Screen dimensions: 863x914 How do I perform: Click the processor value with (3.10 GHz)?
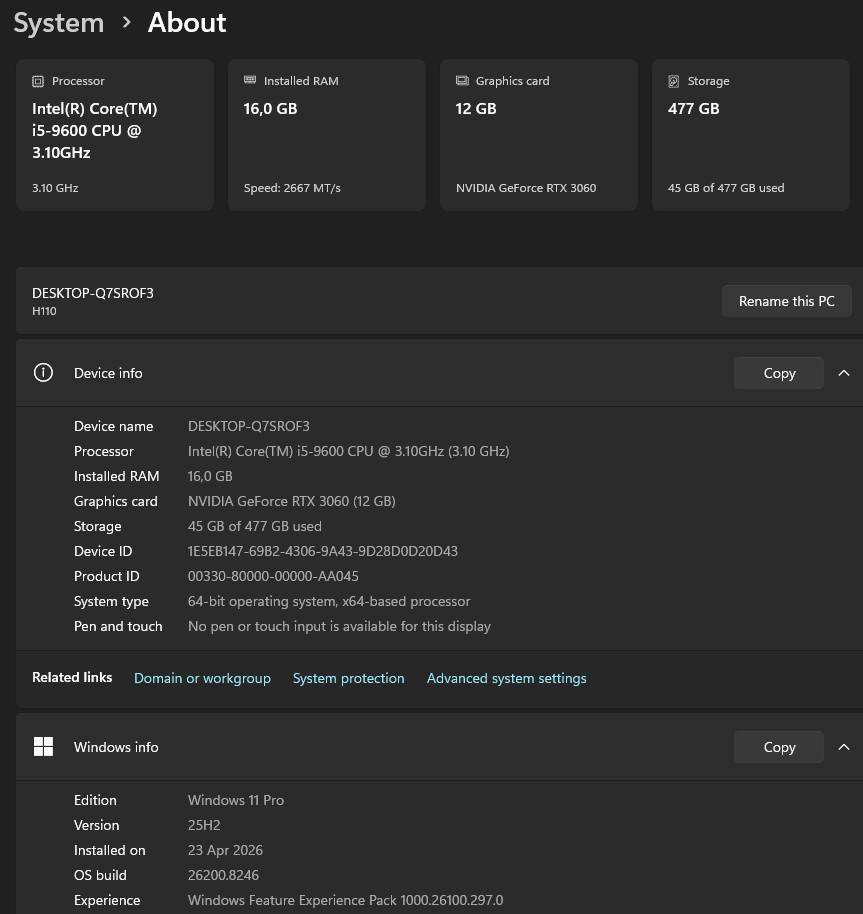click(348, 451)
